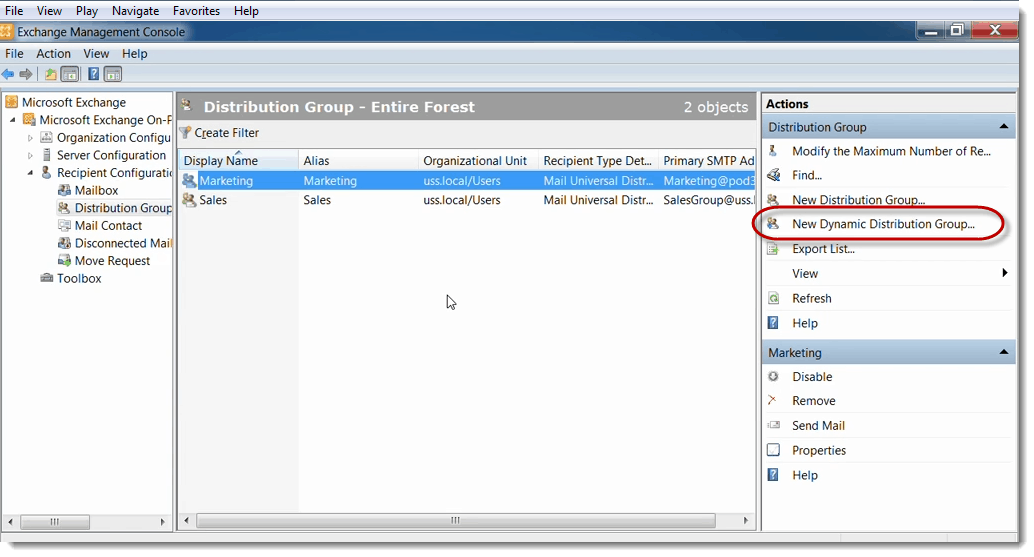Click the Up one level folder icon

(50, 74)
